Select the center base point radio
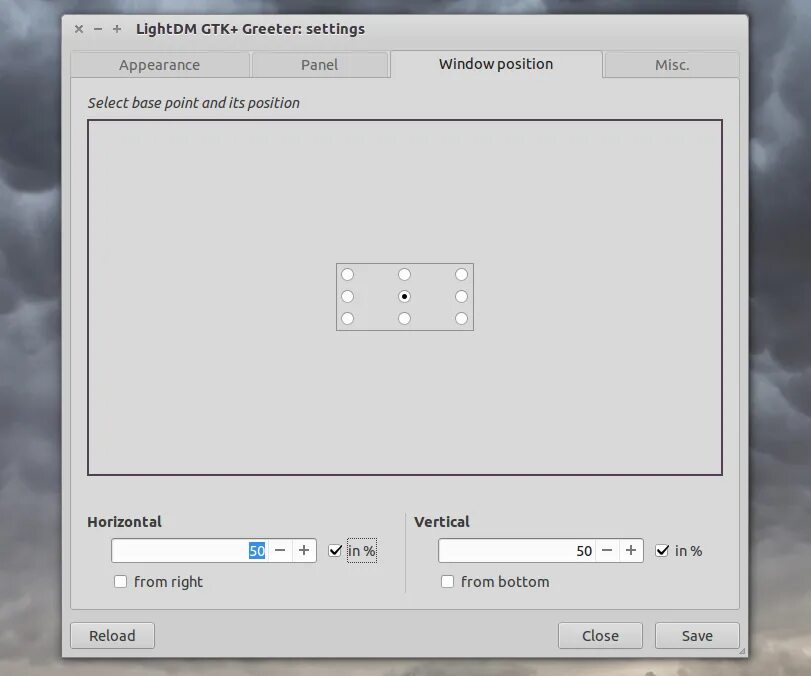Screen dimensions: 811x676 click(404, 296)
